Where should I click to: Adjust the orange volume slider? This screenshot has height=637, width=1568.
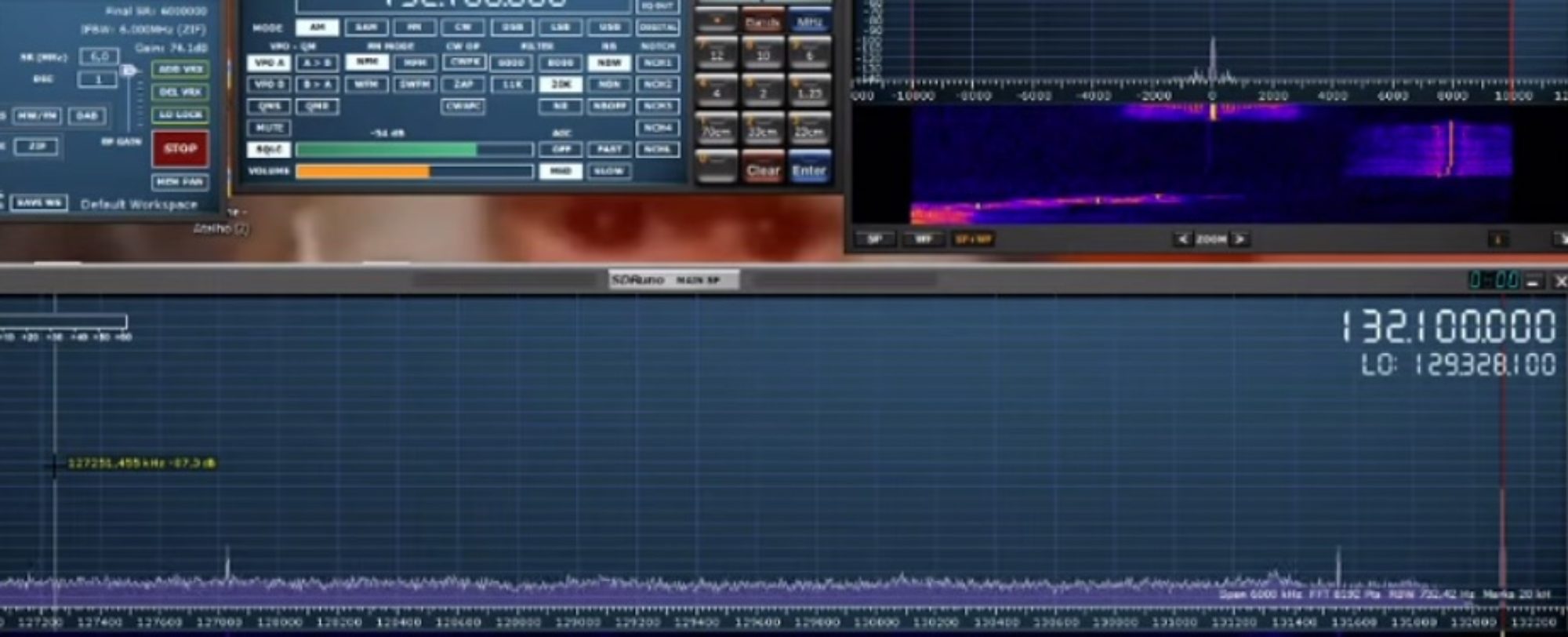414,171
